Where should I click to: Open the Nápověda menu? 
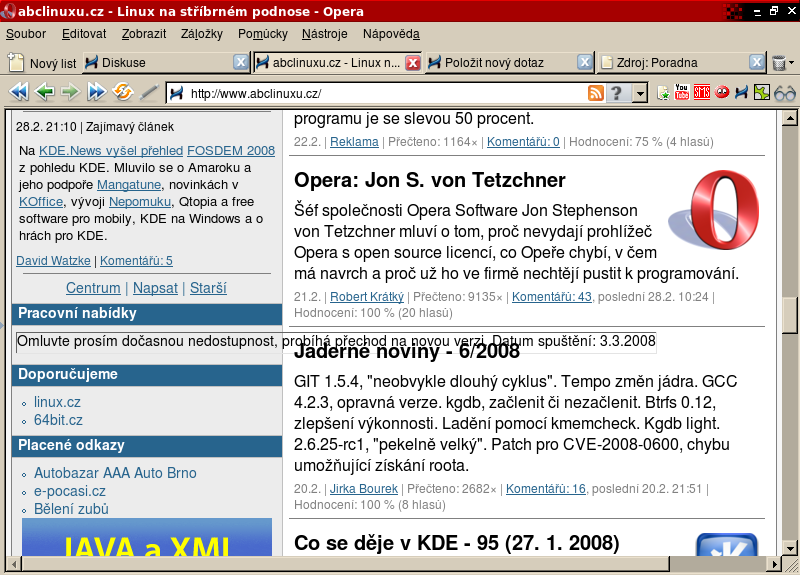tap(391, 34)
